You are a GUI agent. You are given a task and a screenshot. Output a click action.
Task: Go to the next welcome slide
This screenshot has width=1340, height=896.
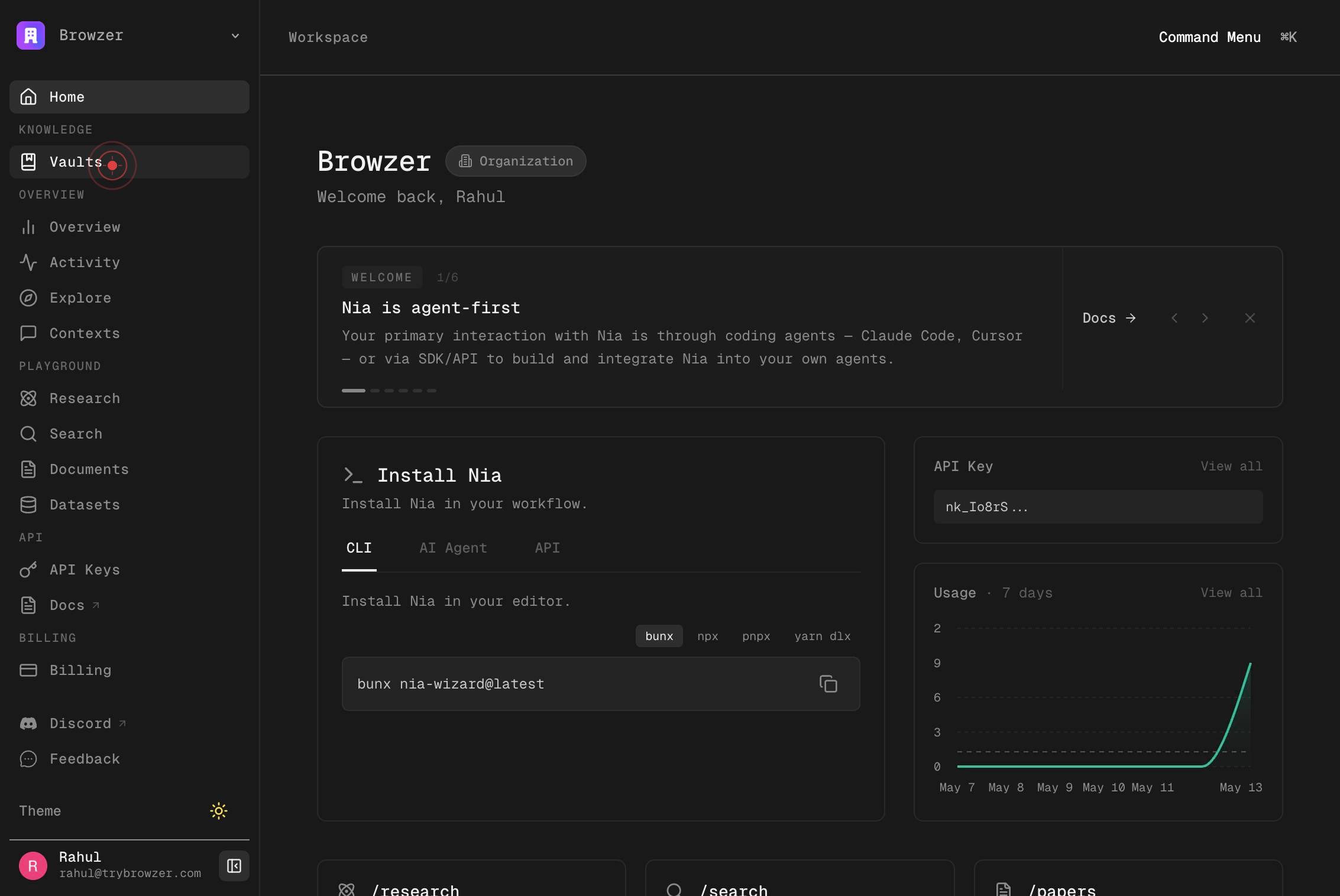[1205, 318]
